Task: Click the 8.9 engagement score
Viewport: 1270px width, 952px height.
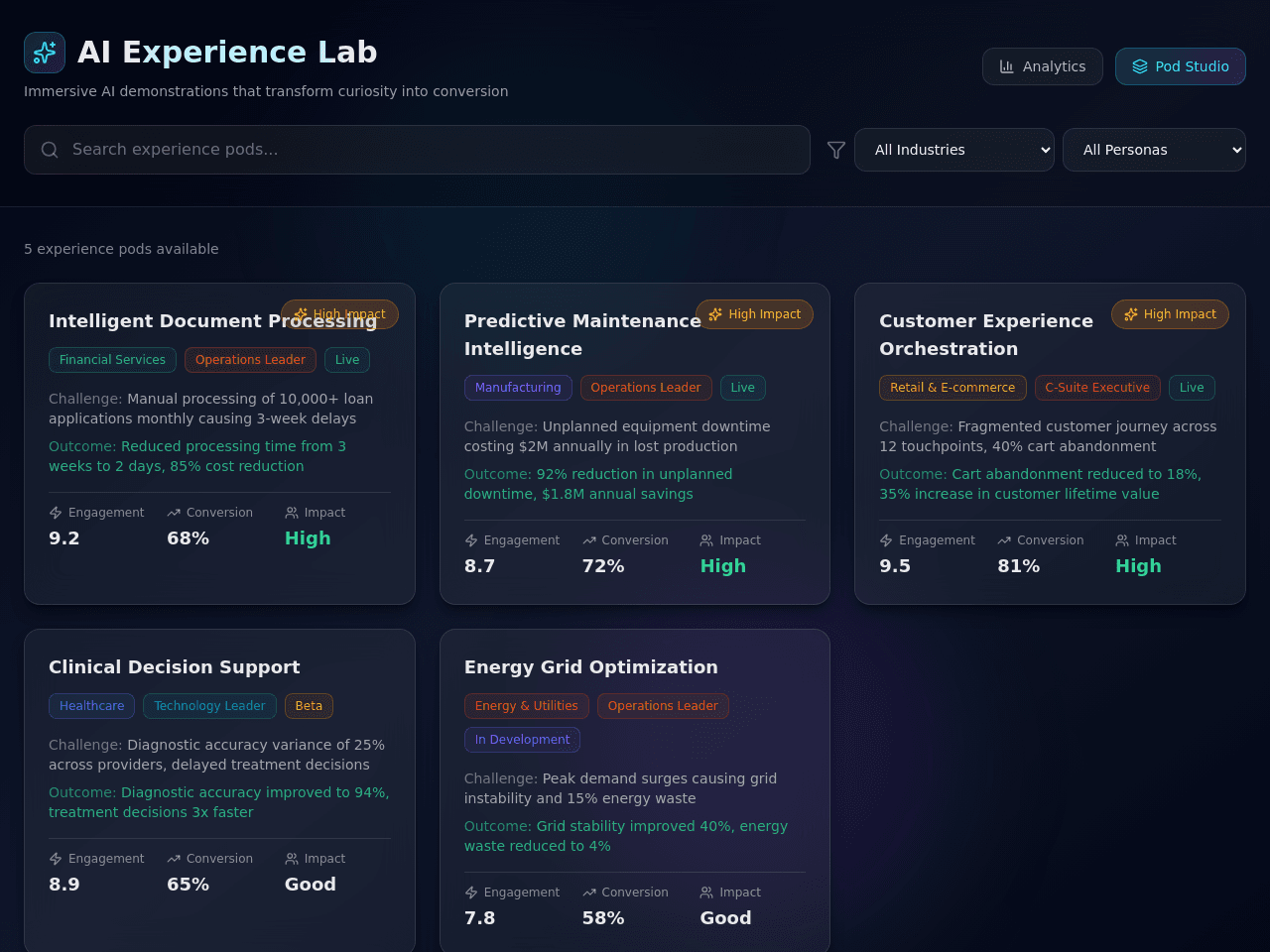Action: tap(64, 885)
